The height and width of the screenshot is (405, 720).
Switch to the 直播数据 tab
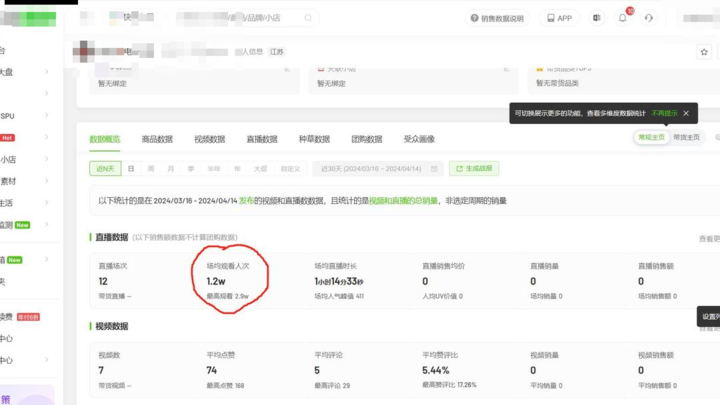click(261, 139)
